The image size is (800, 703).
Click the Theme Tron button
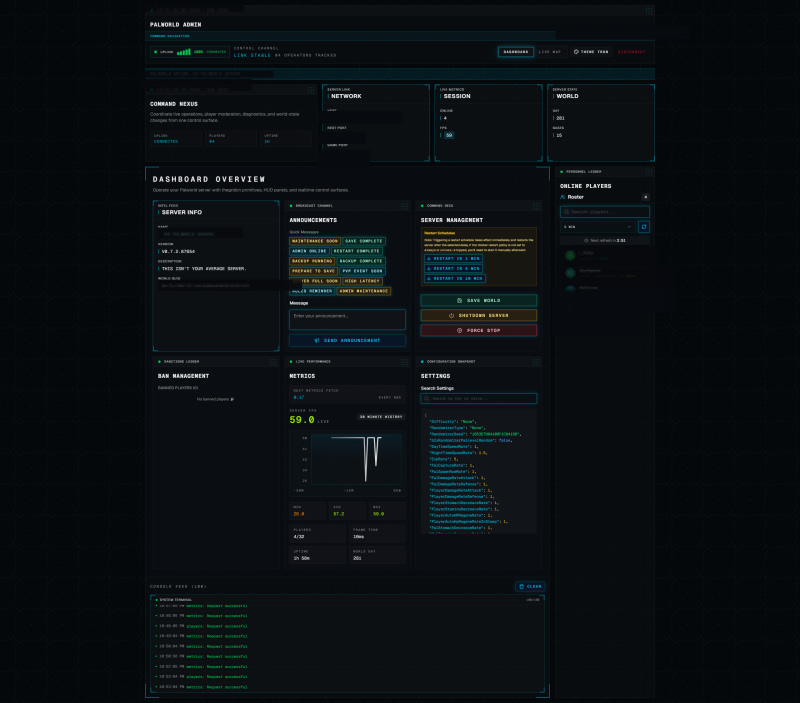coord(591,52)
